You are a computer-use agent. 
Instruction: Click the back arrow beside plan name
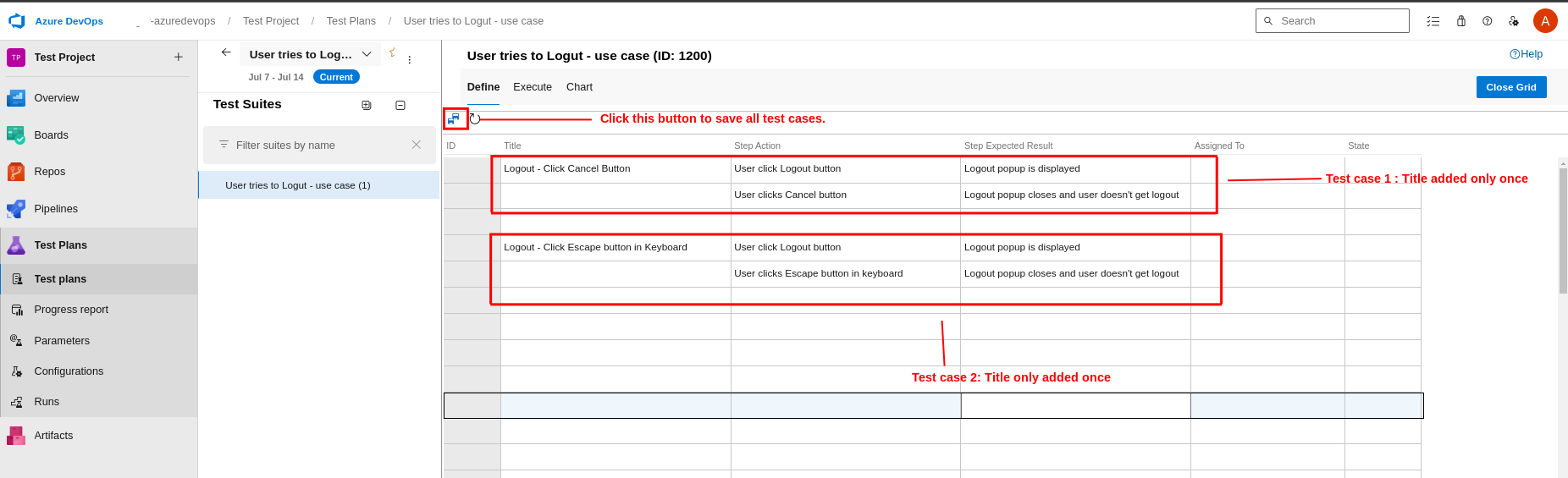pos(226,52)
